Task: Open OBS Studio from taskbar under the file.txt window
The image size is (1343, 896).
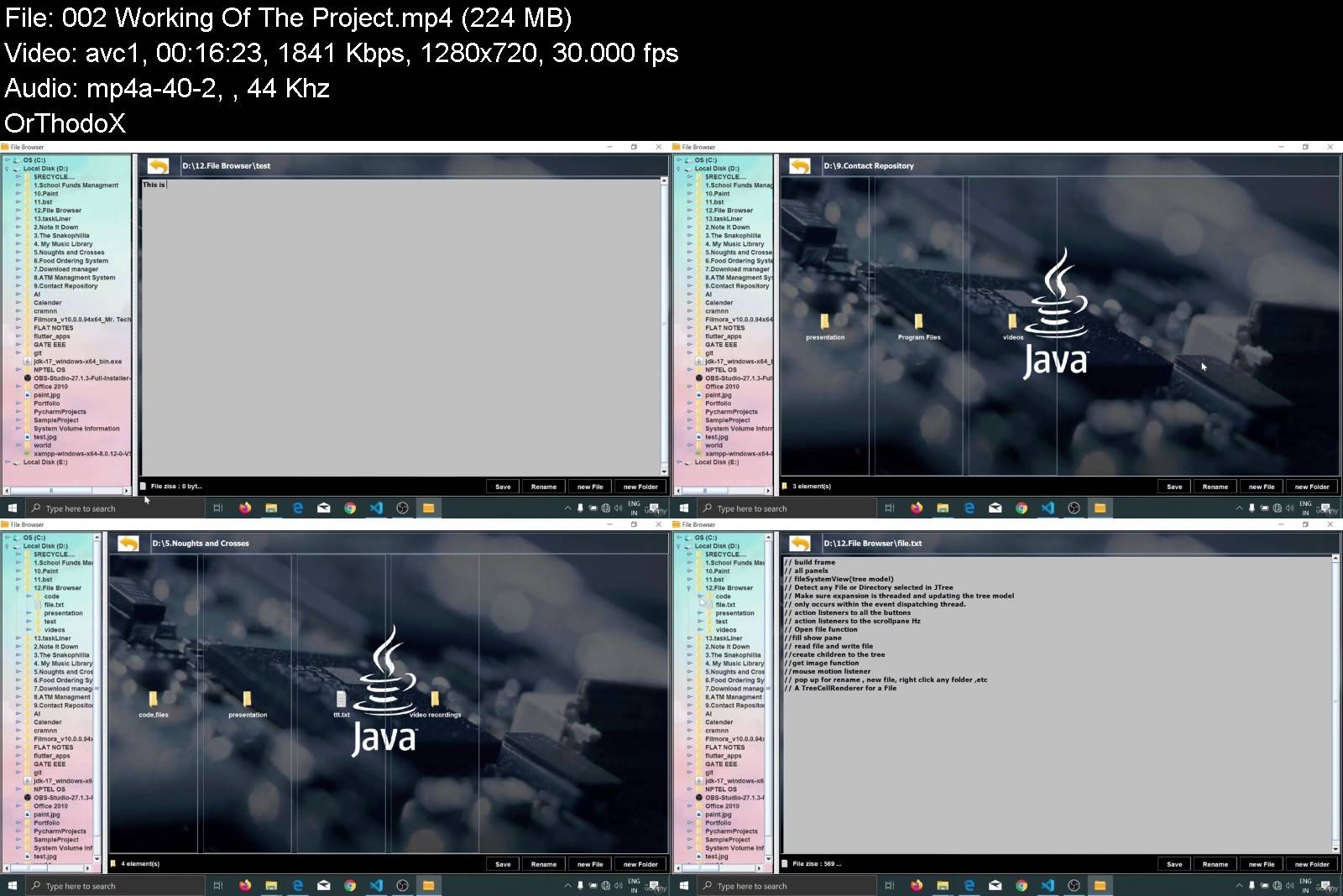Action: 1074,885
